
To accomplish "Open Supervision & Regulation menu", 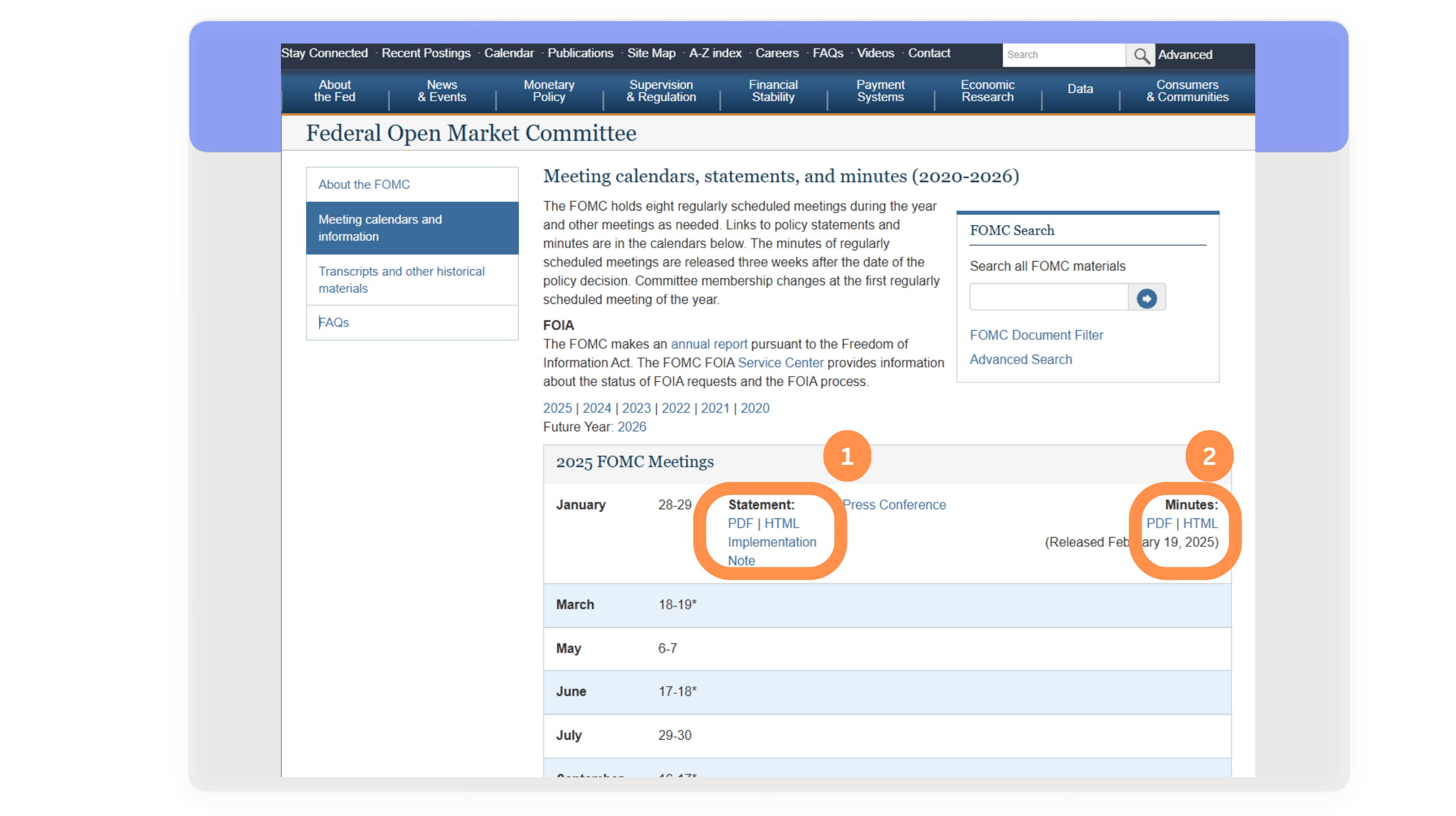I will pos(661,91).
